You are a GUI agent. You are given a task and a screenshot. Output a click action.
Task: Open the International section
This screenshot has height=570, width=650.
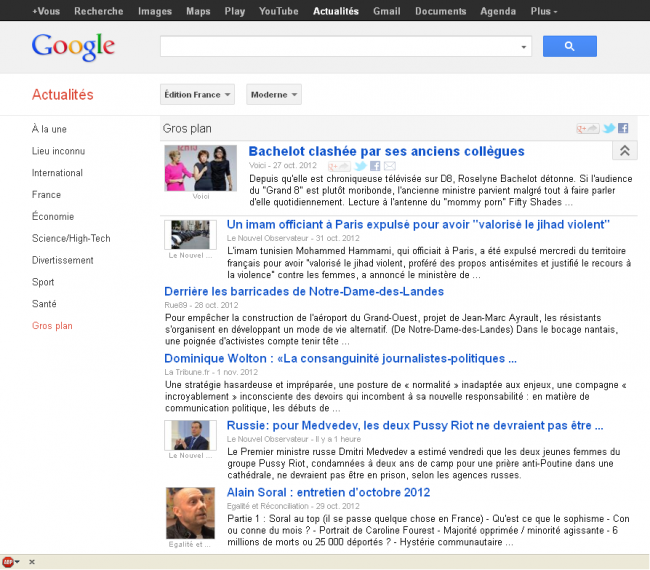[57, 173]
